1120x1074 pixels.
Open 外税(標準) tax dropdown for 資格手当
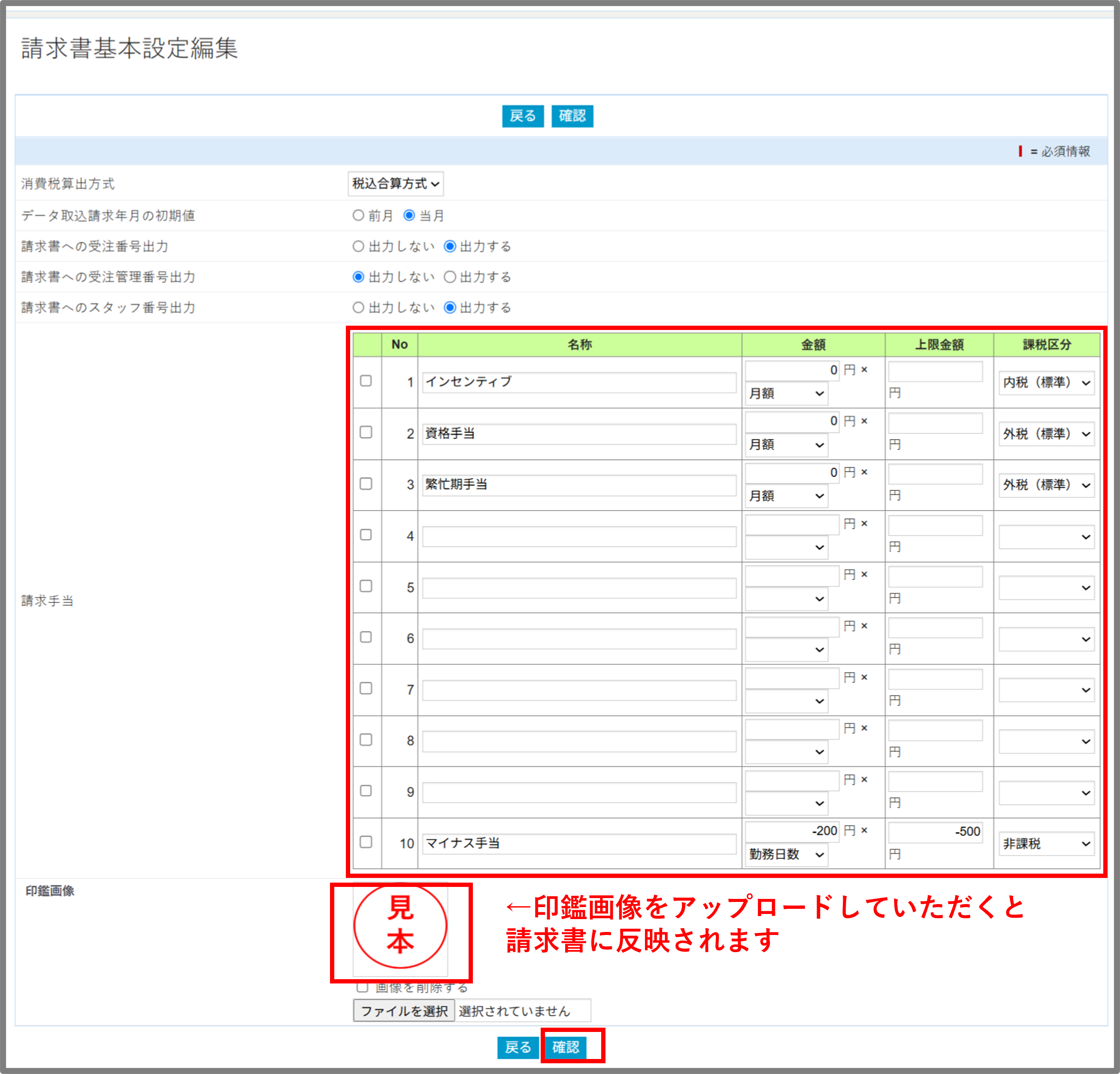1046,434
